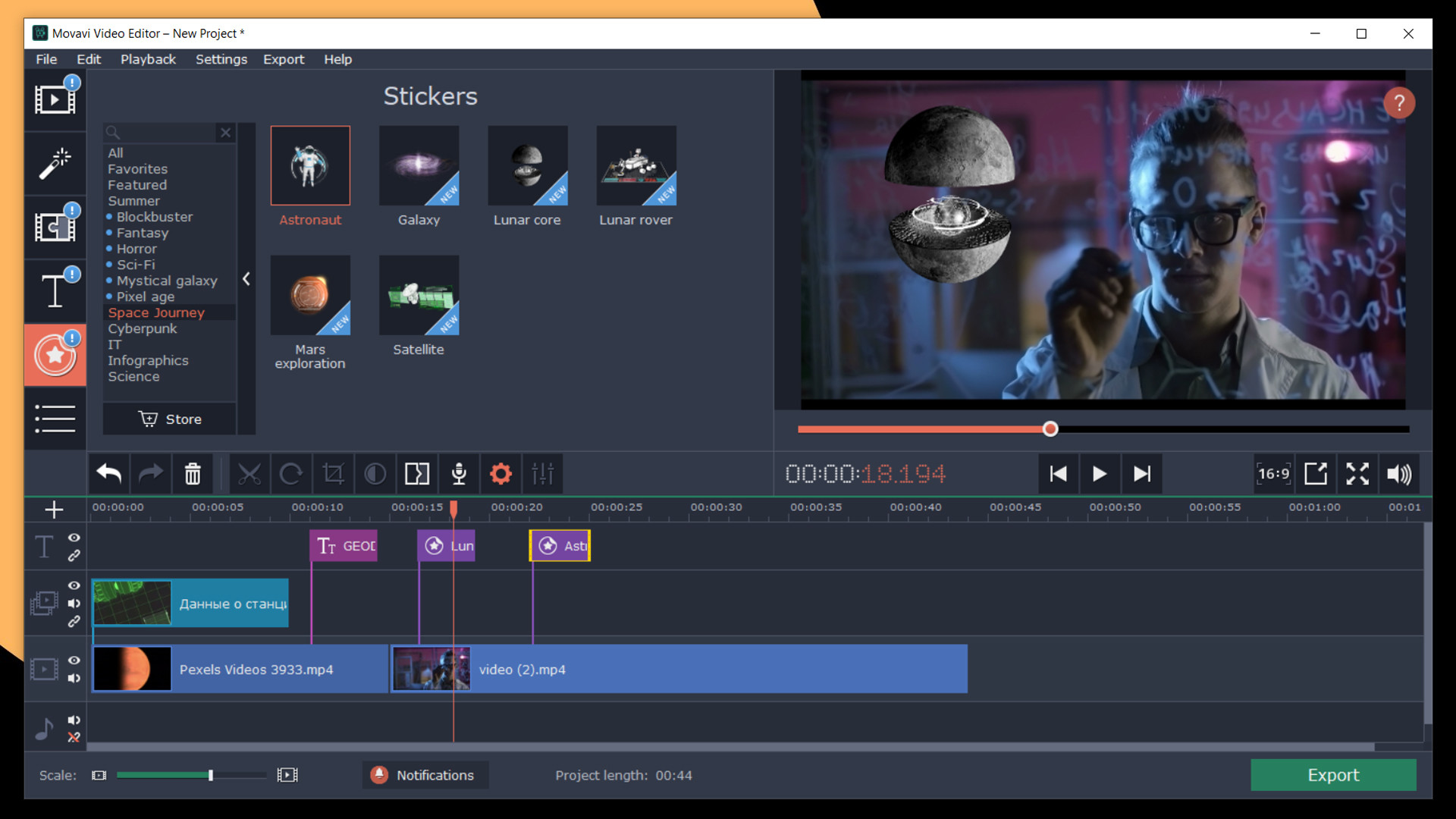The height and width of the screenshot is (819, 1456).
Task: Select the Filters magic wand tool
Action: pos(55,163)
